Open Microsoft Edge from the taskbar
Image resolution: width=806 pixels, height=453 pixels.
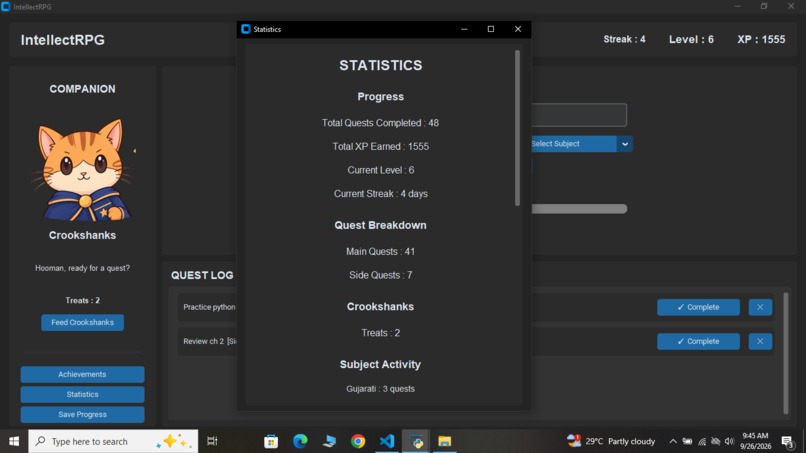(300, 441)
